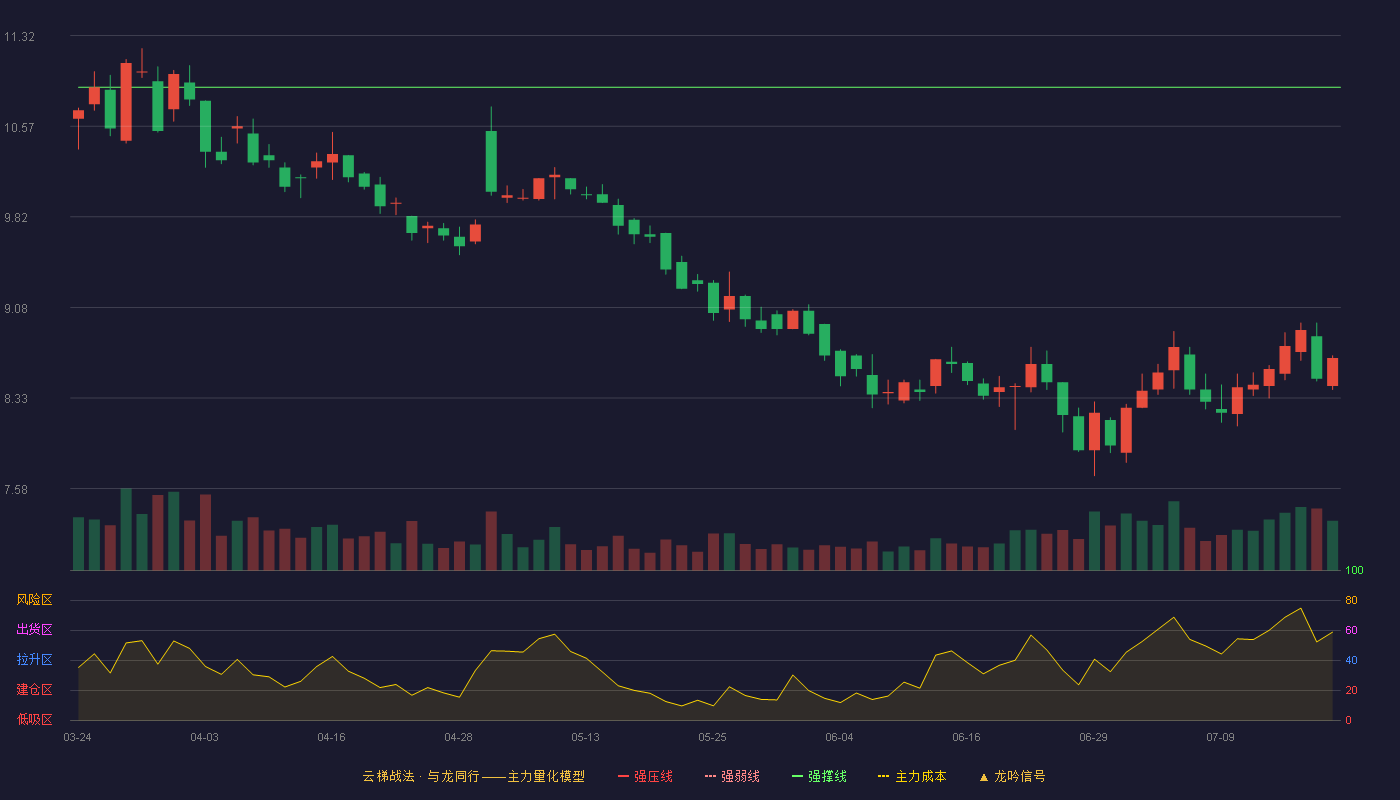This screenshot has height=800, width=1400.
Task: Click the first candlestick above 03-24
Action: [x=78, y=115]
